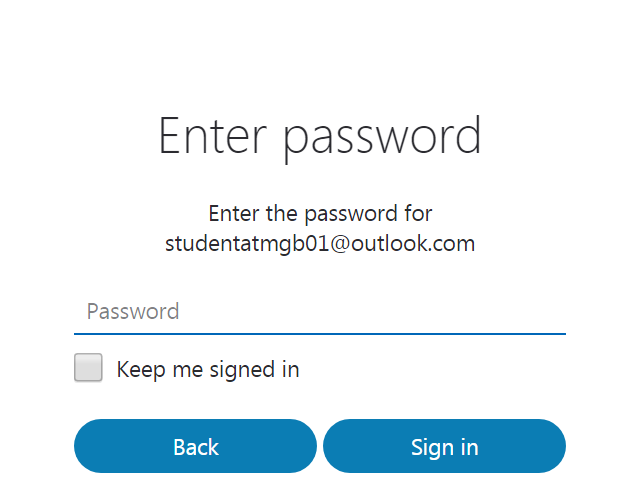Click the Sign in button
620x496 pixels.
point(444,446)
